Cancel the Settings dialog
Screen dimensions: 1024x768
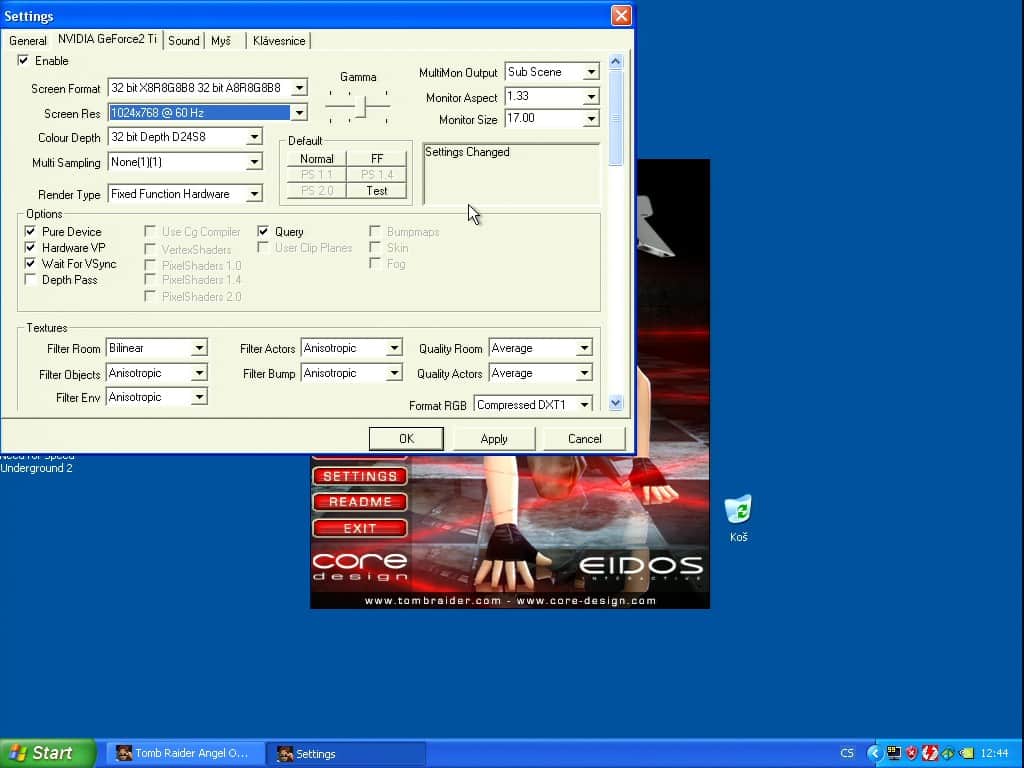[x=584, y=439]
